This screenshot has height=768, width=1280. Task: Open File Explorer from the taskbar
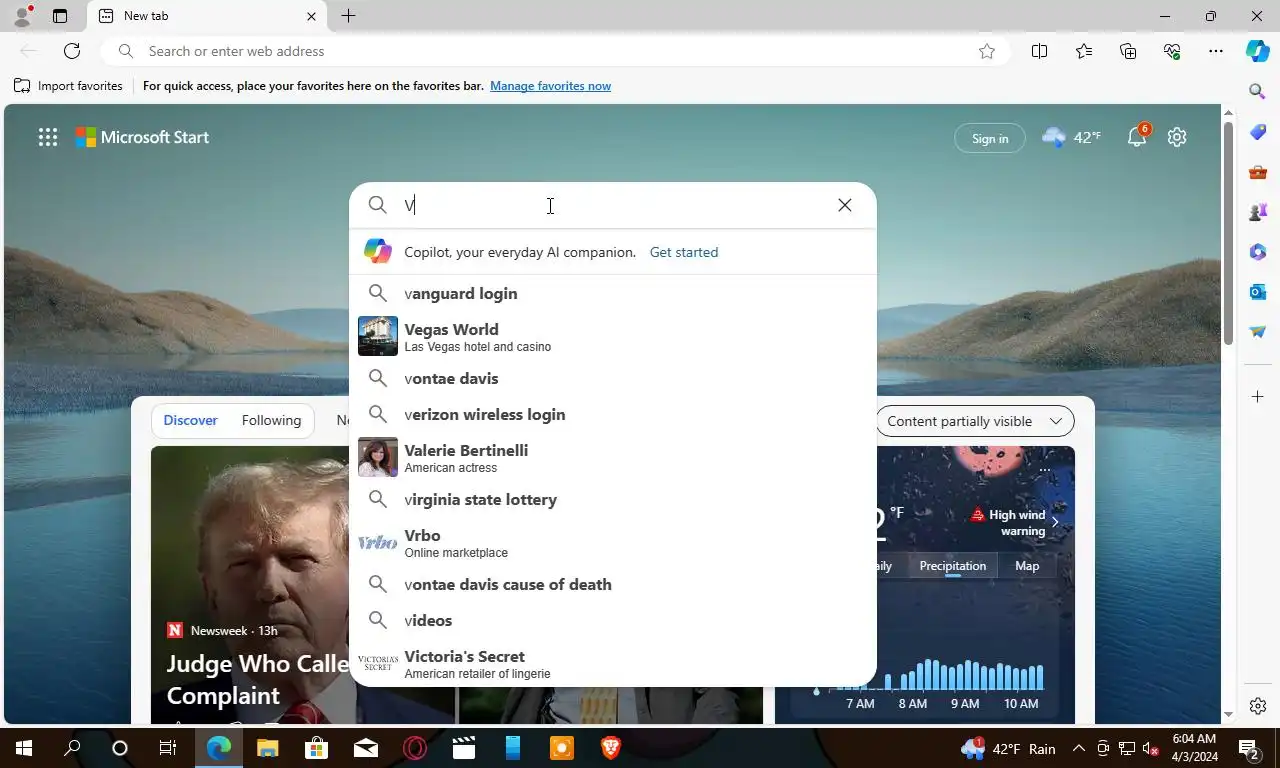(268, 748)
